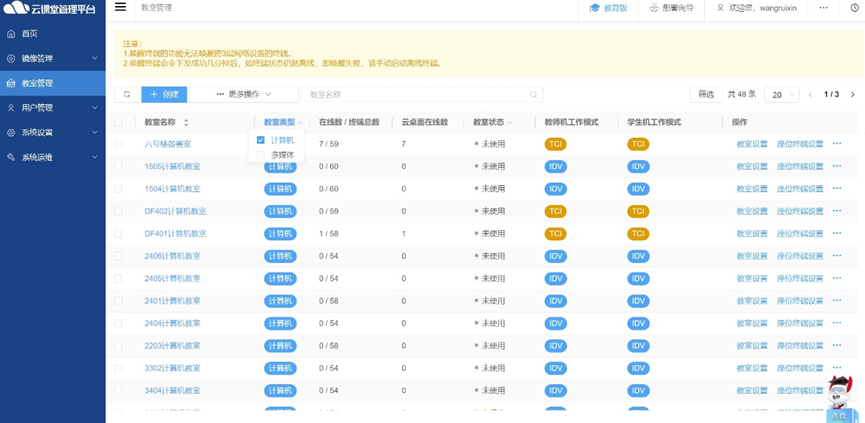Sort by 教室名称 column arrows
The height and width of the screenshot is (423, 865).
186,122
